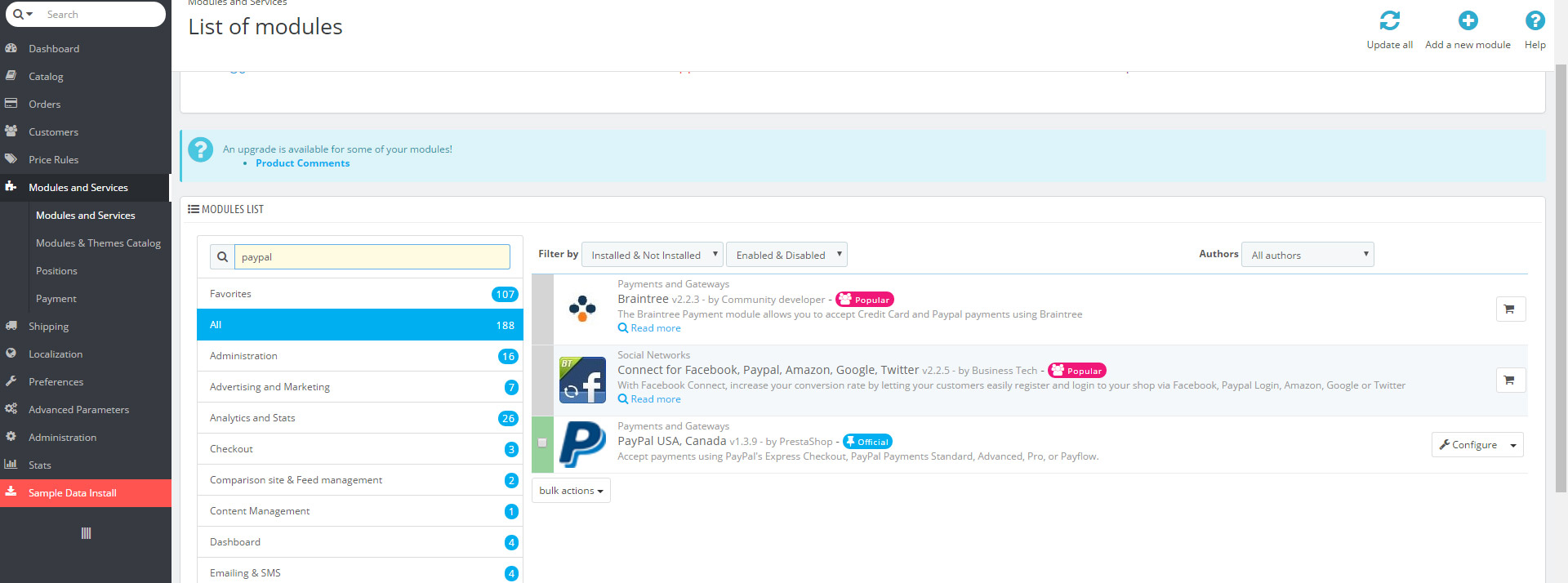Click the Advanced Parameters gears icon
The width and height of the screenshot is (1568, 583).
[x=11, y=409]
